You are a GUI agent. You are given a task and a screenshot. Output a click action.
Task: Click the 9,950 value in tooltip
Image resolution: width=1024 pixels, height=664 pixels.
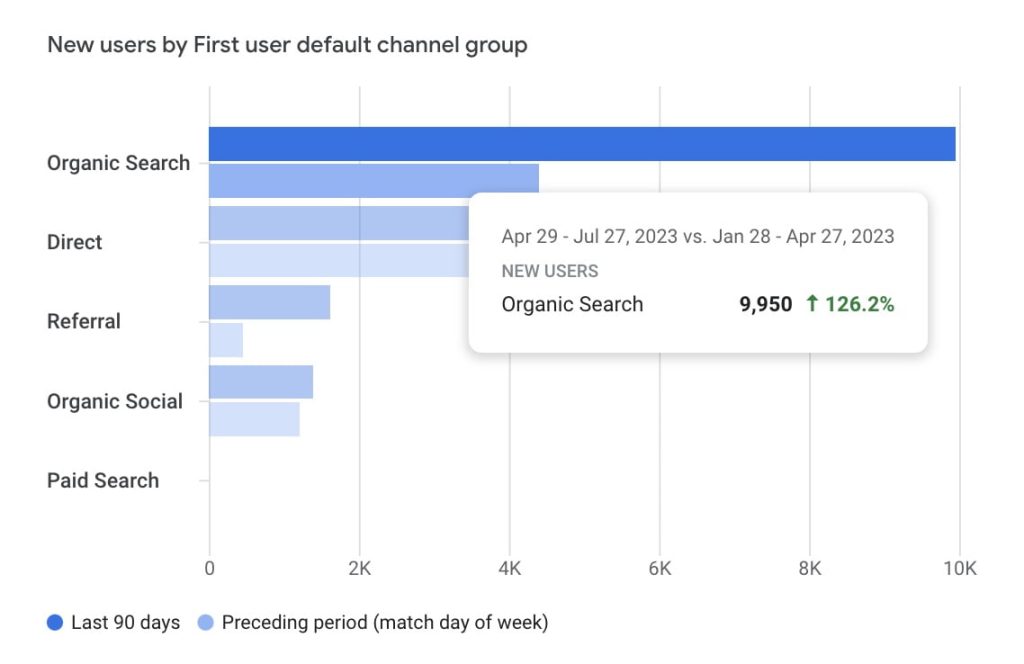click(765, 304)
